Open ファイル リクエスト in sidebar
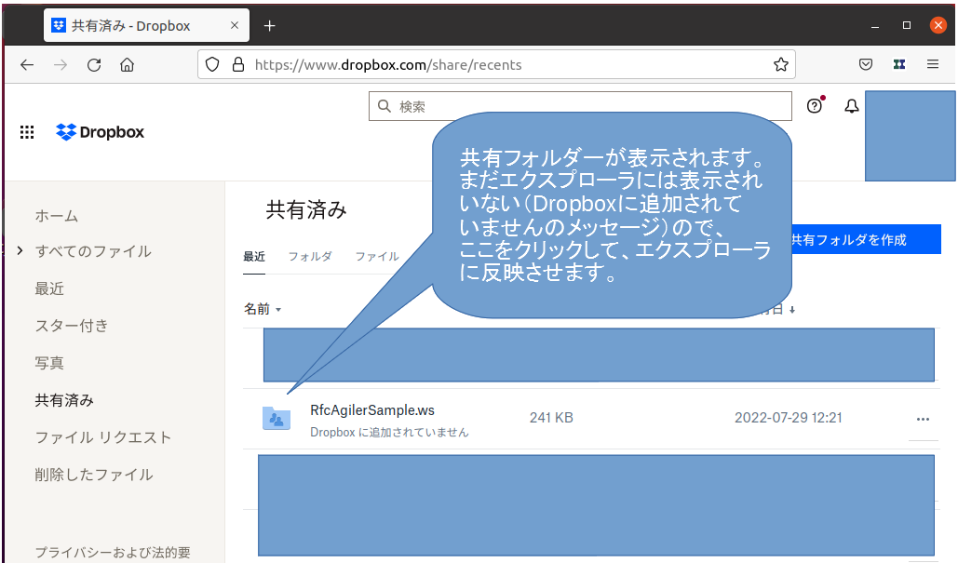The height and width of the screenshot is (563, 958). (103, 438)
